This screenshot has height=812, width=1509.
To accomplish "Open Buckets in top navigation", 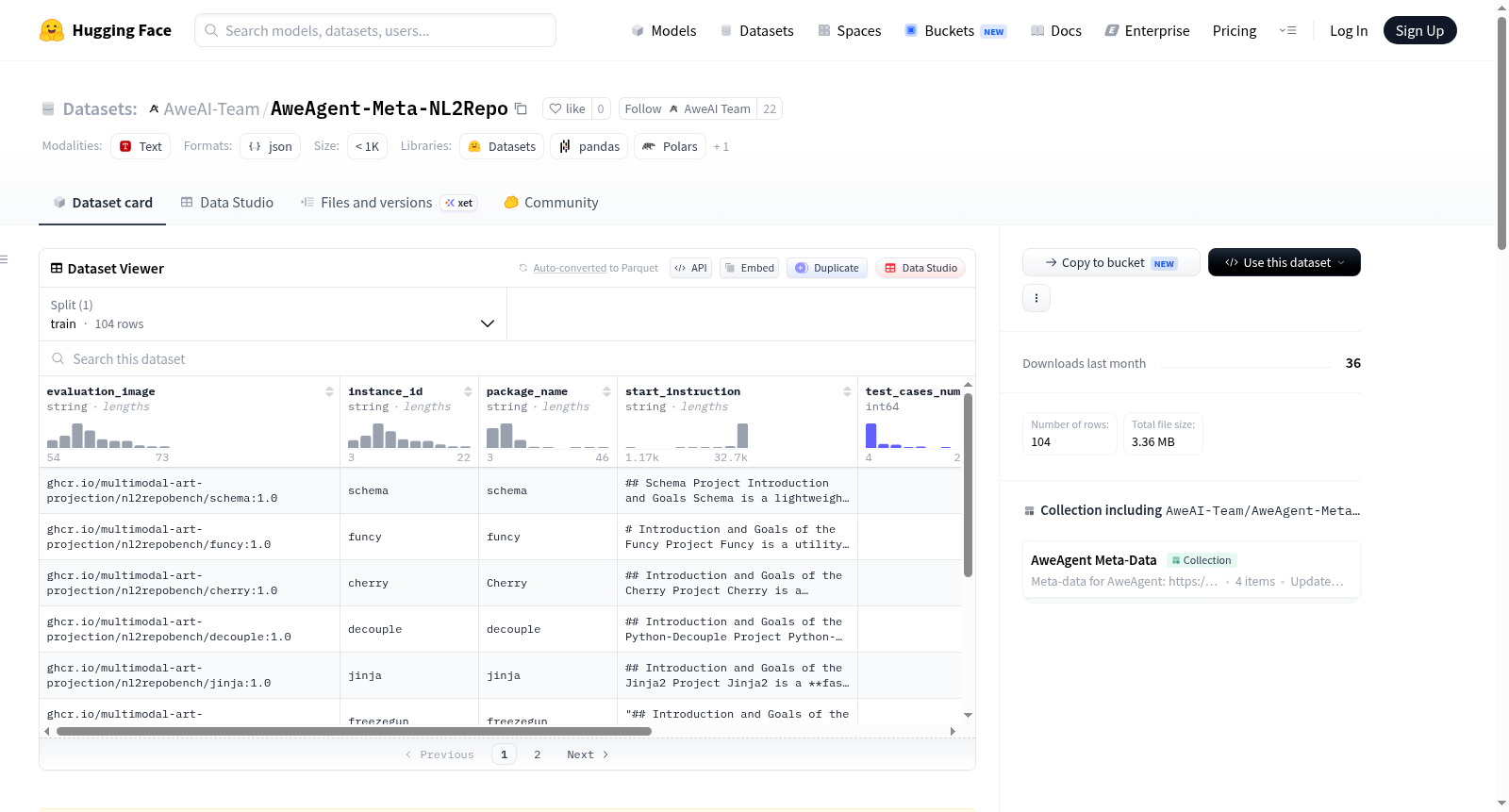I will pos(955,31).
